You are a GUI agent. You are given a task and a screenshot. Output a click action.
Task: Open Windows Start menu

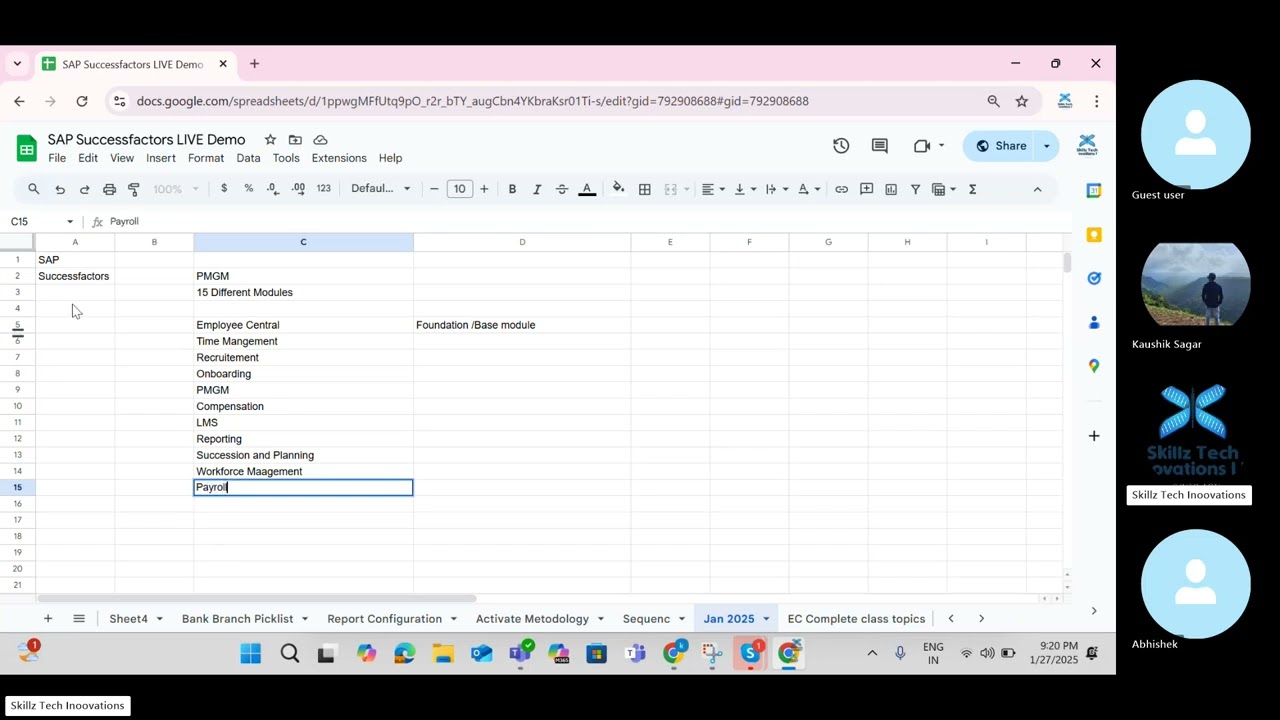[250, 654]
